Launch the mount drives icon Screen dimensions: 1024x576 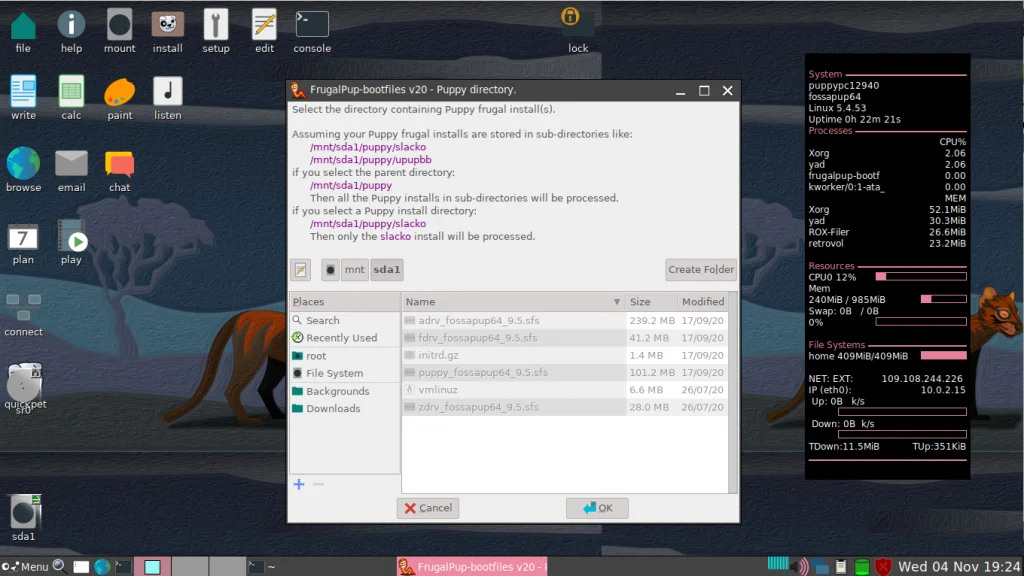120,31
